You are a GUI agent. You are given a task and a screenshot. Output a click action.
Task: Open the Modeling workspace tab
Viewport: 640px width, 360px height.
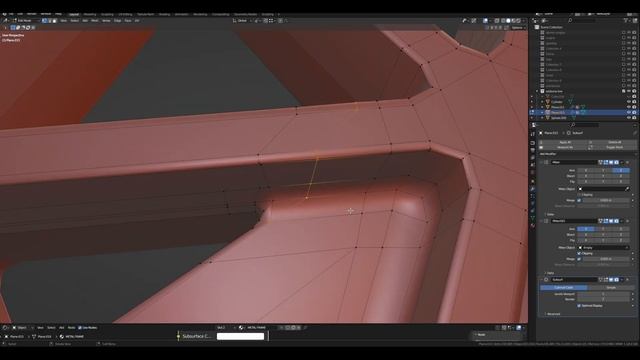(89, 14)
